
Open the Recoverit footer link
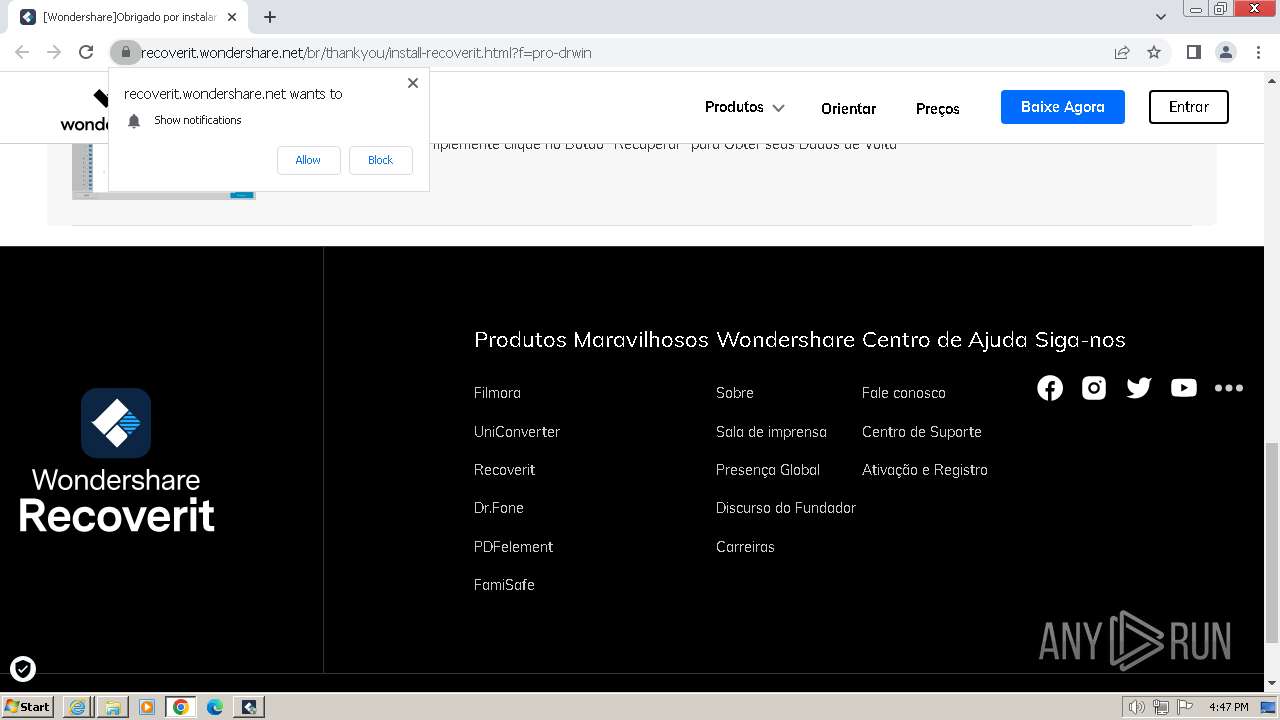[x=504, y=470]
